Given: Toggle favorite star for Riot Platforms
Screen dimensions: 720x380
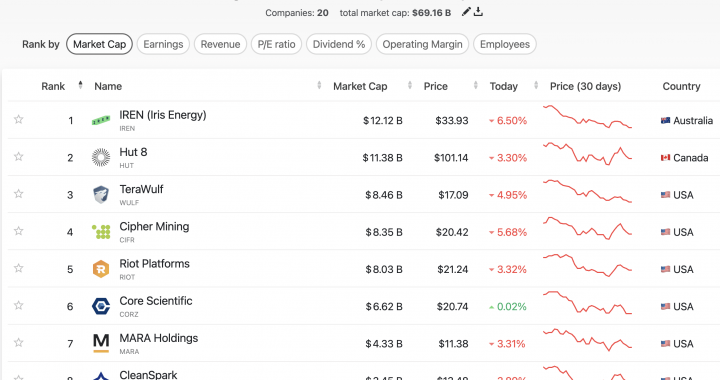Looking at the screenshot, I should [x=18, y=268].
